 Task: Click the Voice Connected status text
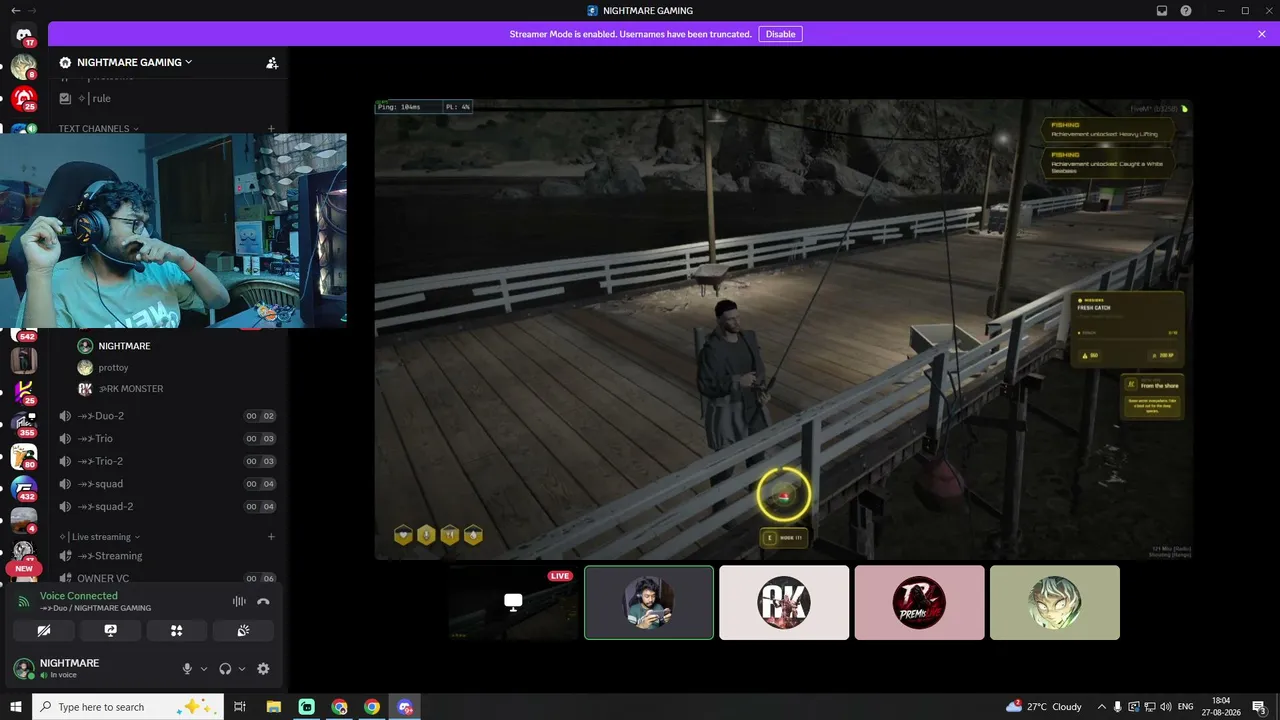pos(79,596)
